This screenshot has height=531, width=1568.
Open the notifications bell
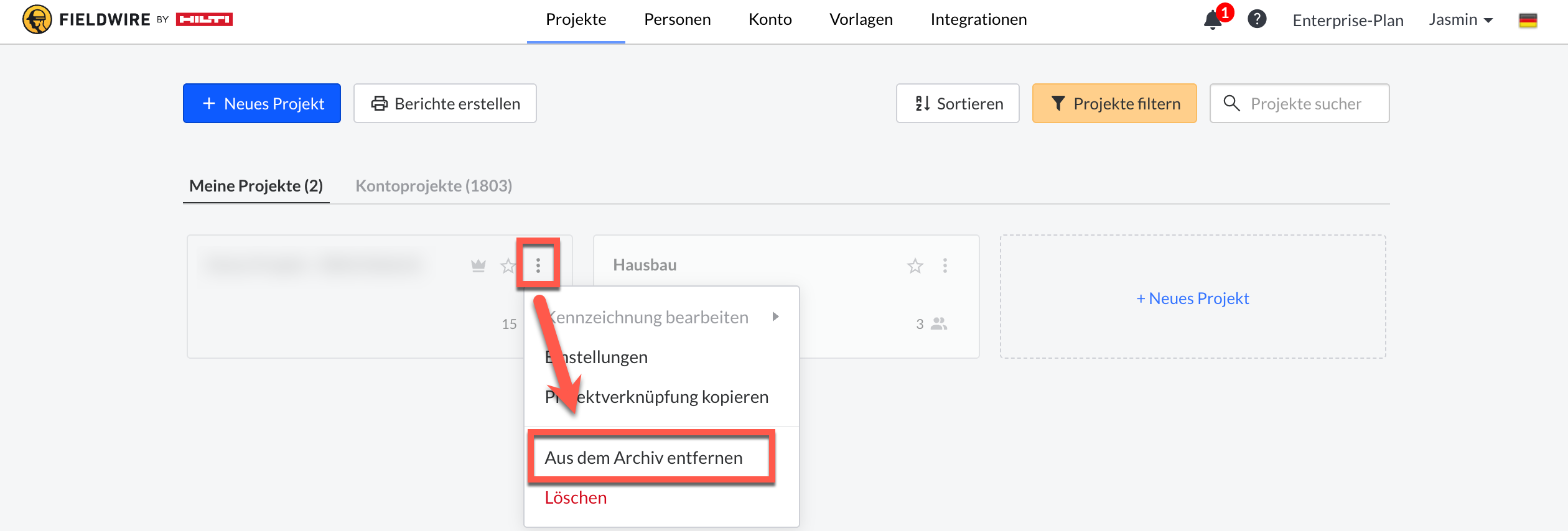tap(1213, 20)
